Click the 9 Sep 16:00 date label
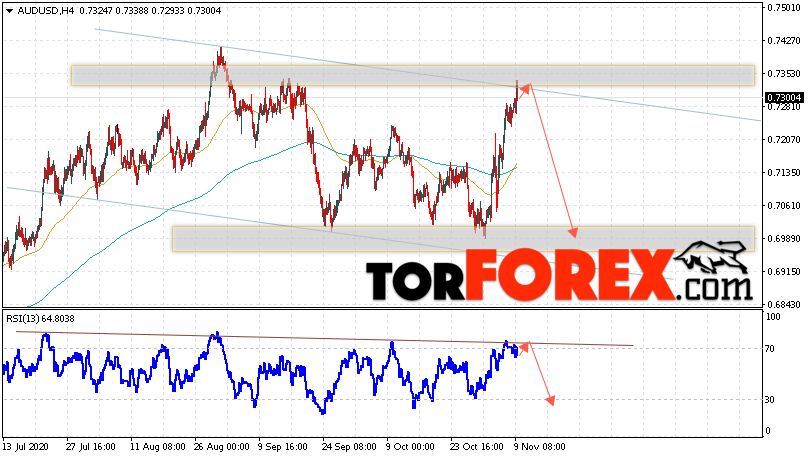 [x=283, y=446]
